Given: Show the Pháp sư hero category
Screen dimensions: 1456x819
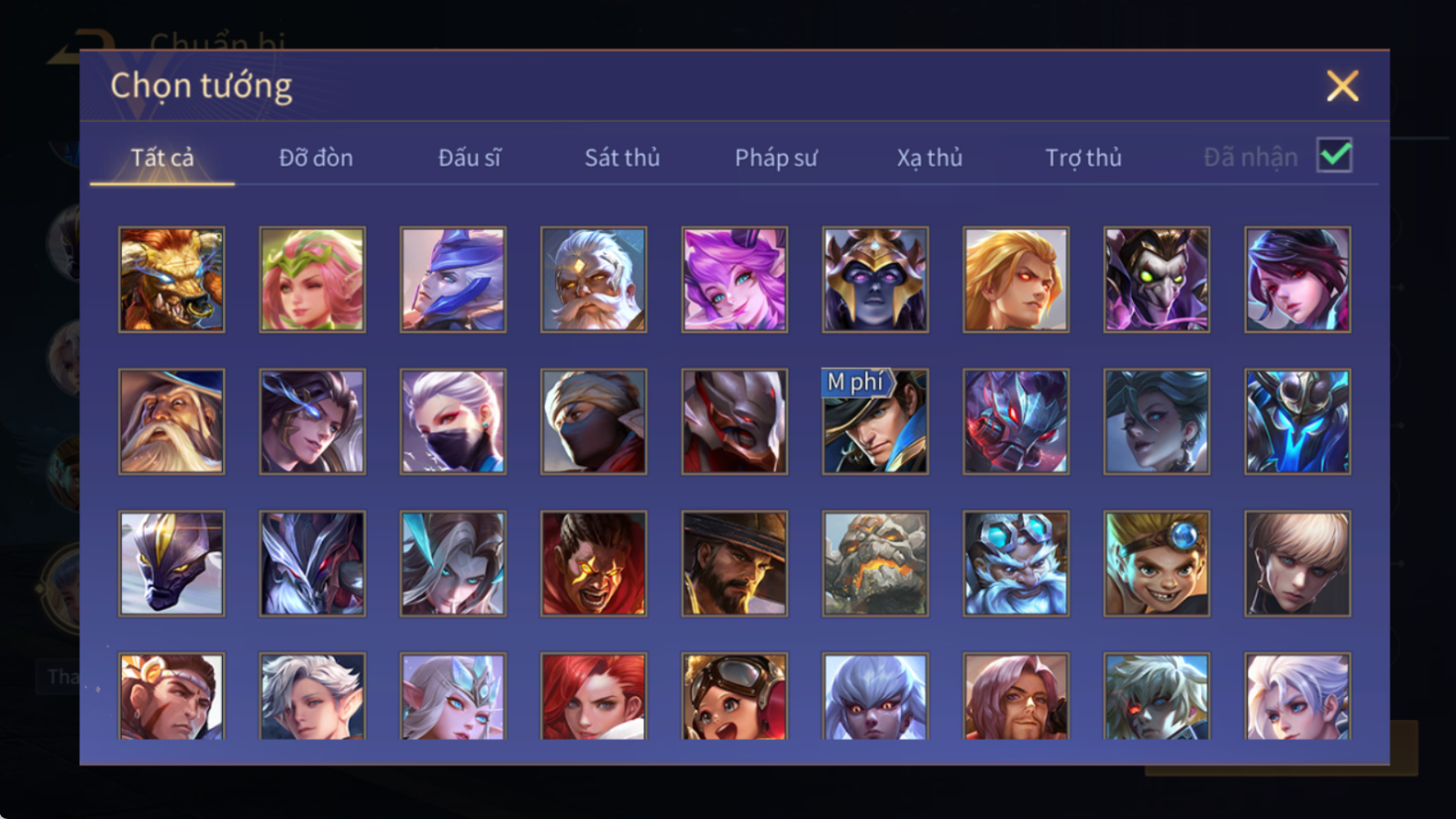Looking at the screenshot, I should click(775, 158).
